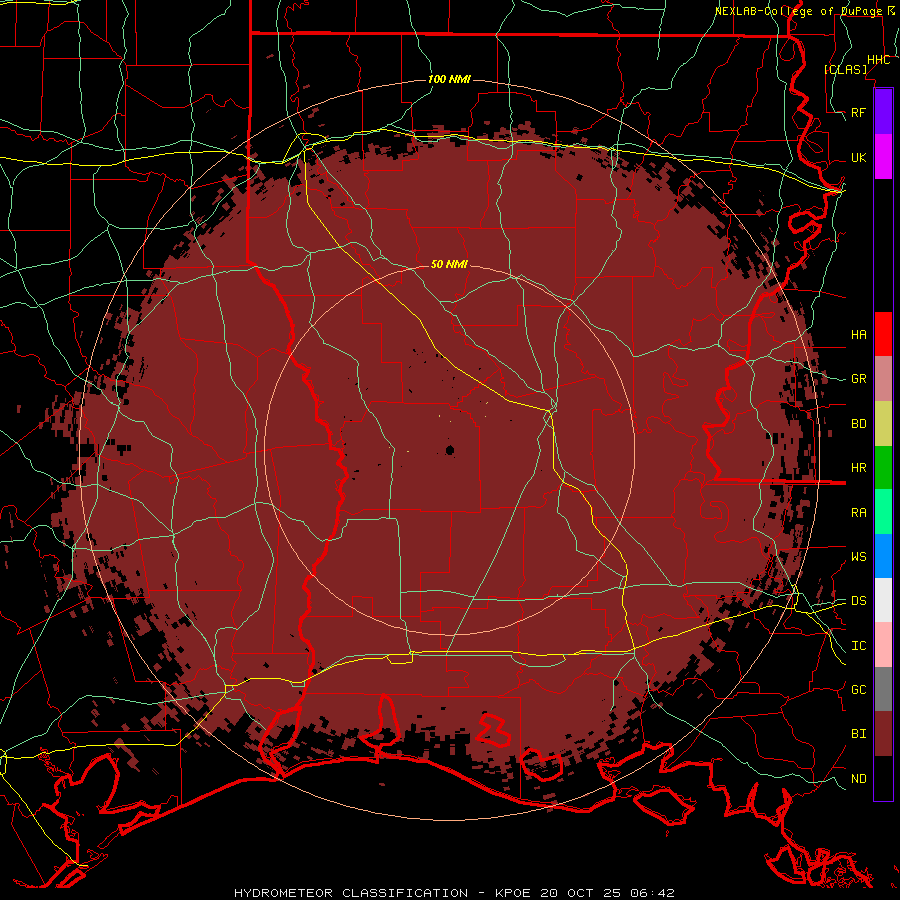
Task: Click the RA legend label
Action: coord(859,513)
